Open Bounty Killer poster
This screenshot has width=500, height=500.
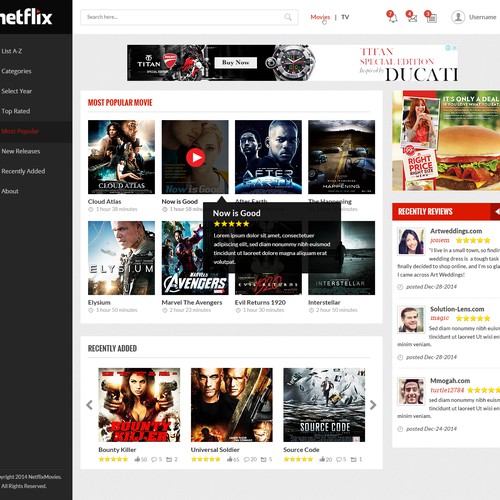[x=139, y=405]
